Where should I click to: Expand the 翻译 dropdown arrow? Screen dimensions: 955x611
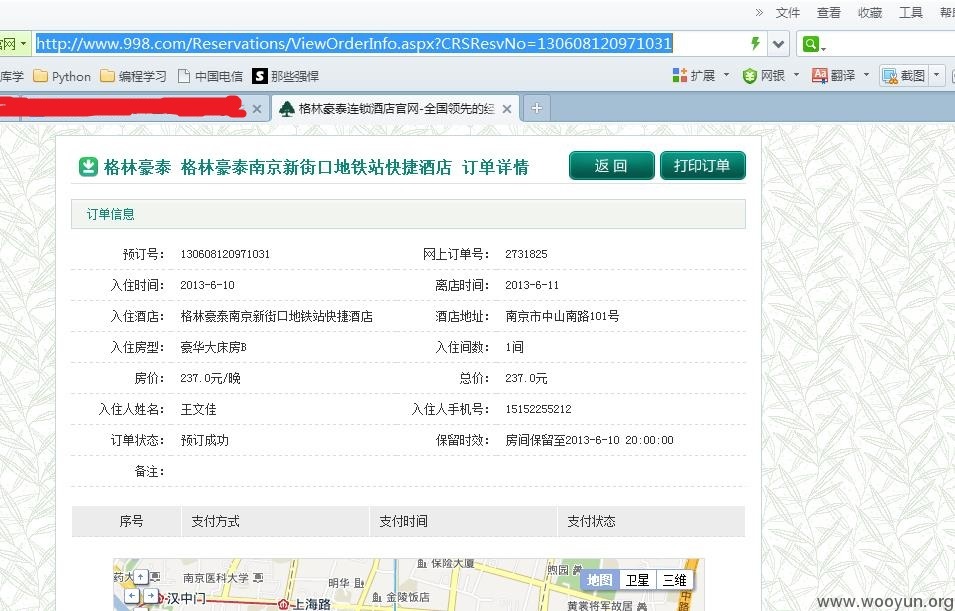tap(866, 76)
